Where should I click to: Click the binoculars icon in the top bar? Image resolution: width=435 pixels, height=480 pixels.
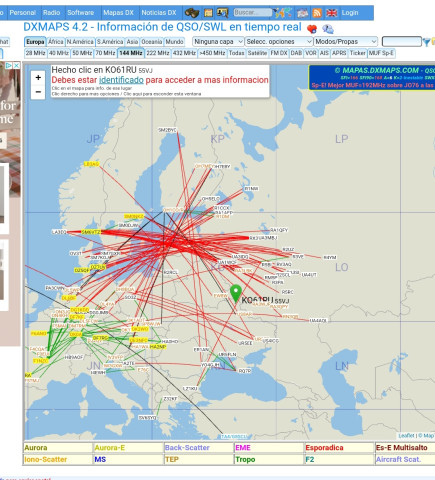tap(192, 13)
